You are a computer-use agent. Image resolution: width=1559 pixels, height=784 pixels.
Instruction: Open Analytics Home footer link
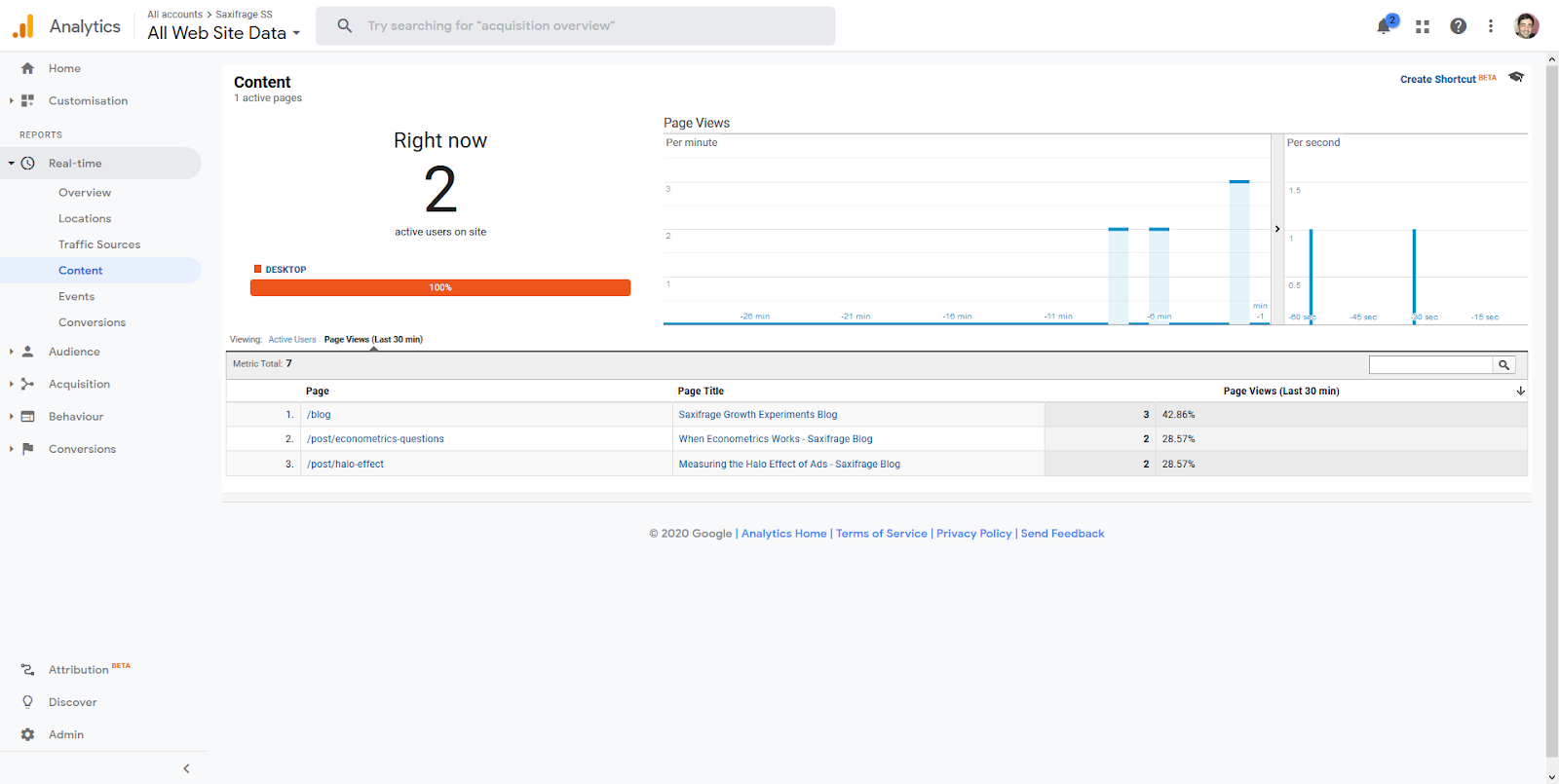(783, 534)
